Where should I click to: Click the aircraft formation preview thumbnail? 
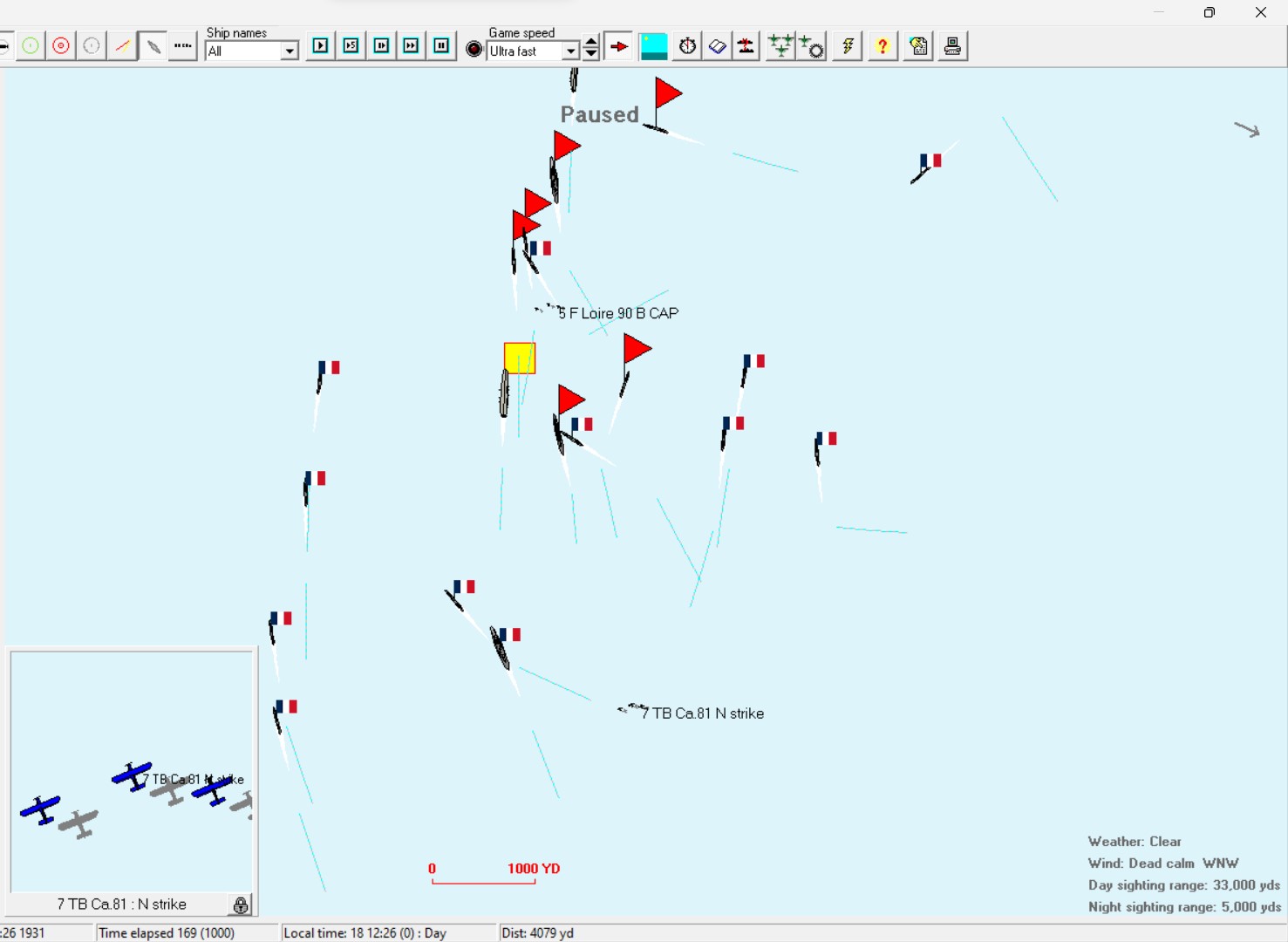click(x=132, y=772)
